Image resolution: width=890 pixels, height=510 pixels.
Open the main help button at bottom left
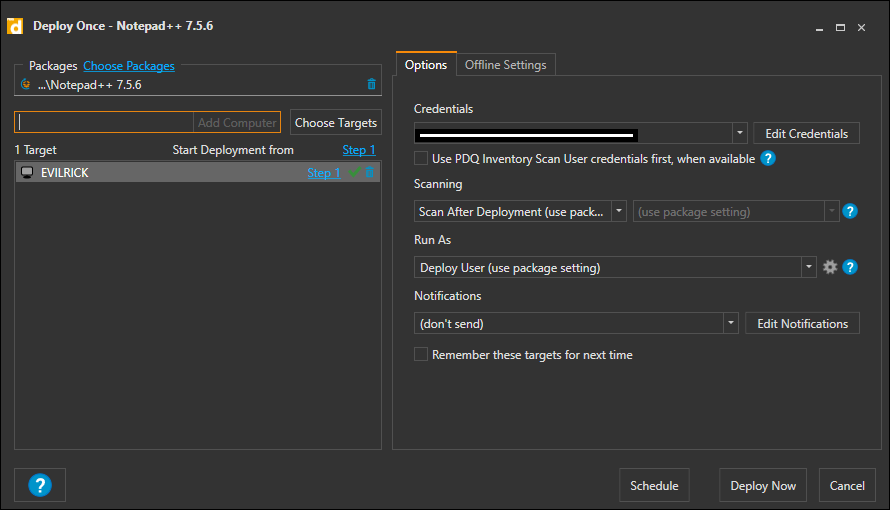40,485
